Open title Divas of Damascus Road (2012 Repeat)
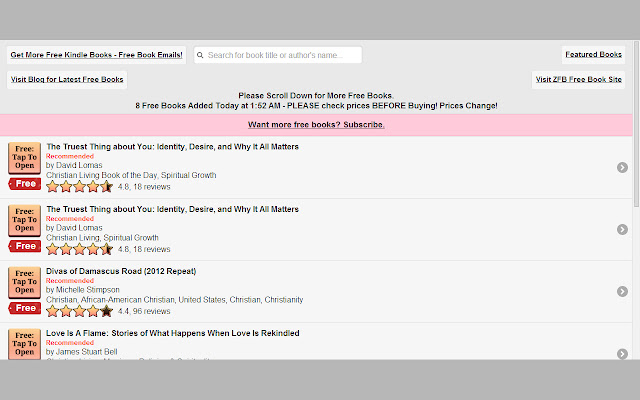The width and height of the screenshot is (640, 400). pos(121,271)
